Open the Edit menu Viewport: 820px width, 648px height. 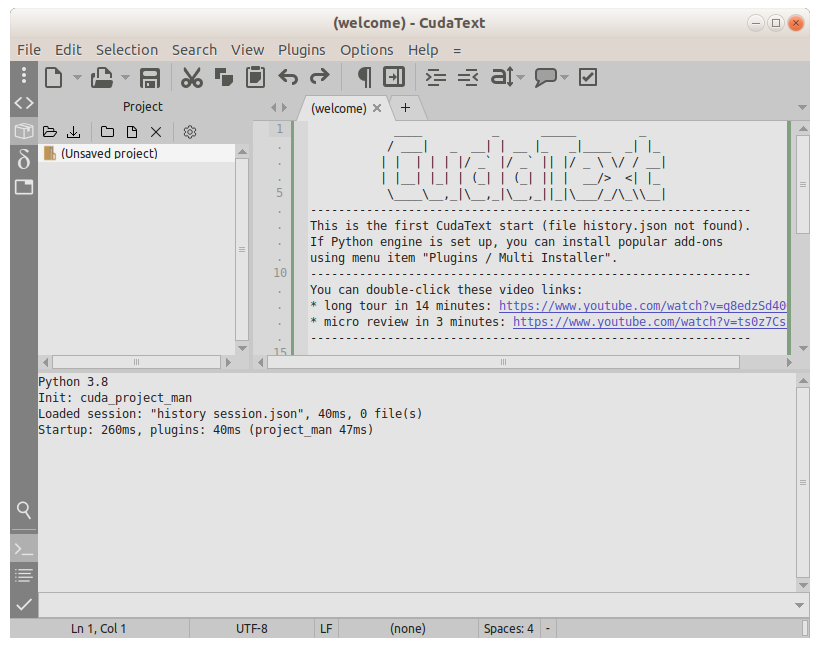click(69, 50)
